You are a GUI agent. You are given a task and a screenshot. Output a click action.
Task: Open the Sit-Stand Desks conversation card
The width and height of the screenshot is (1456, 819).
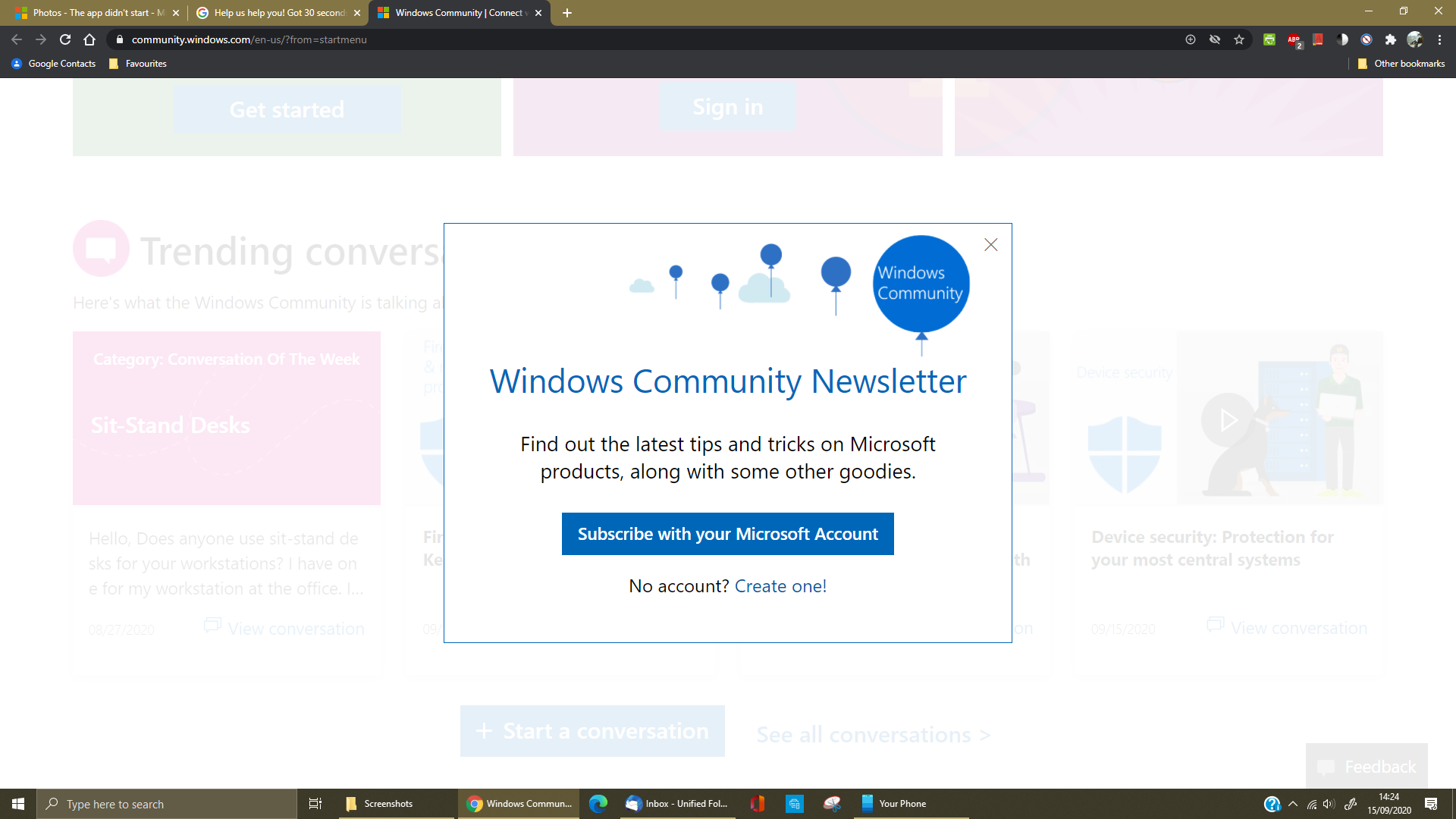click(227, 418)
